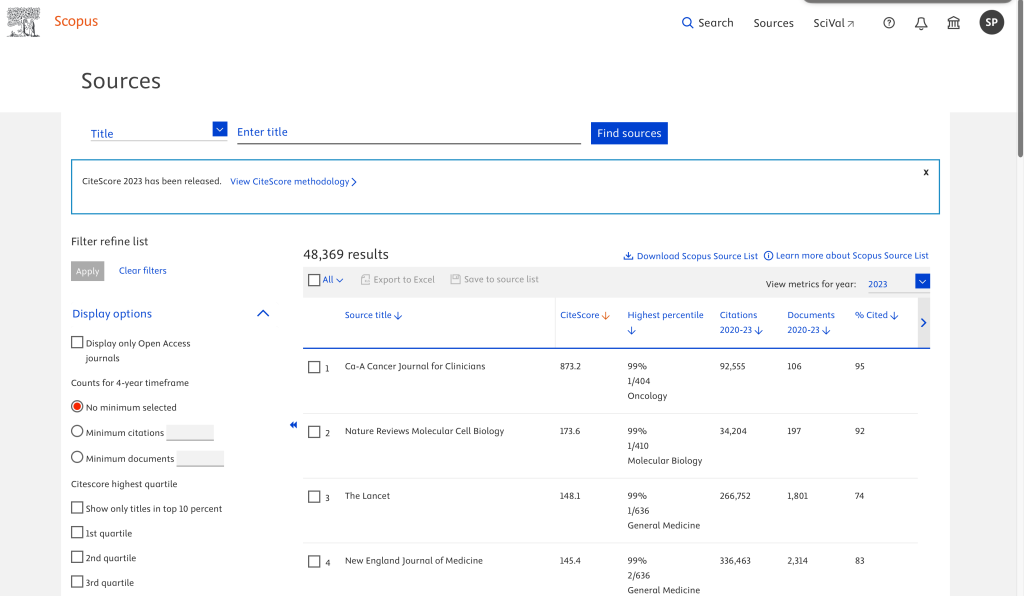Image resolution: width=1024 pixels, height=596 pixels.
Task: Open View metrics for year dropdown
Action: pyautogui.click(x=899, y=283)
